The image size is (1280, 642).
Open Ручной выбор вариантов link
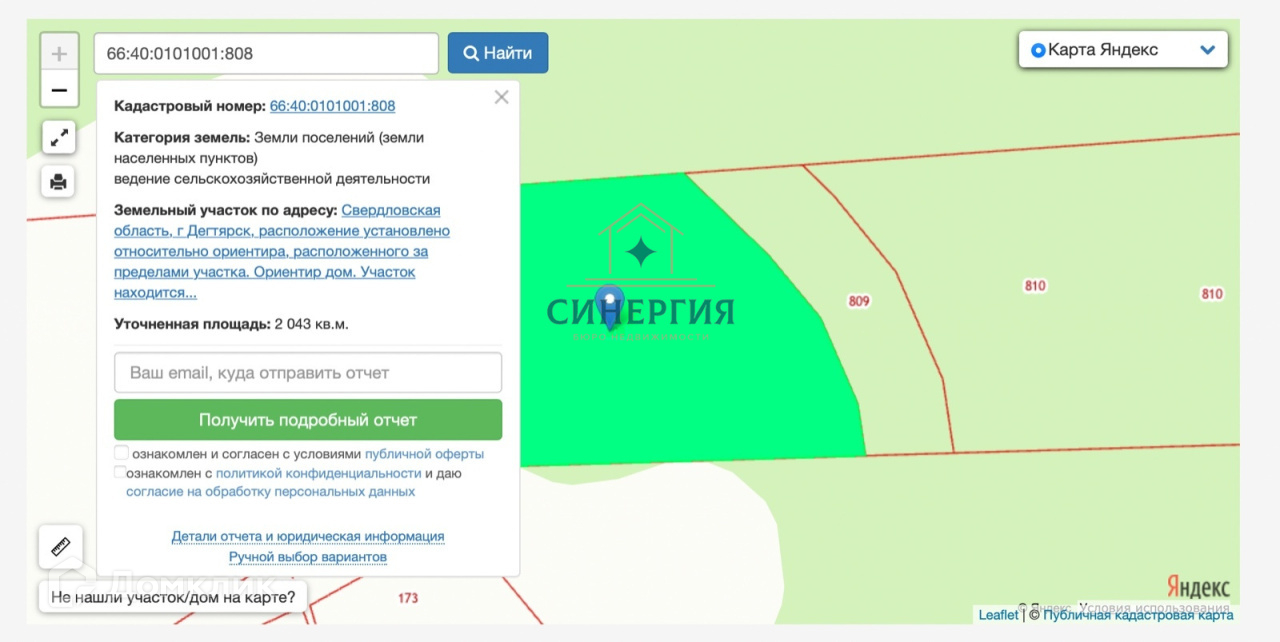click(x=308, y=557)
